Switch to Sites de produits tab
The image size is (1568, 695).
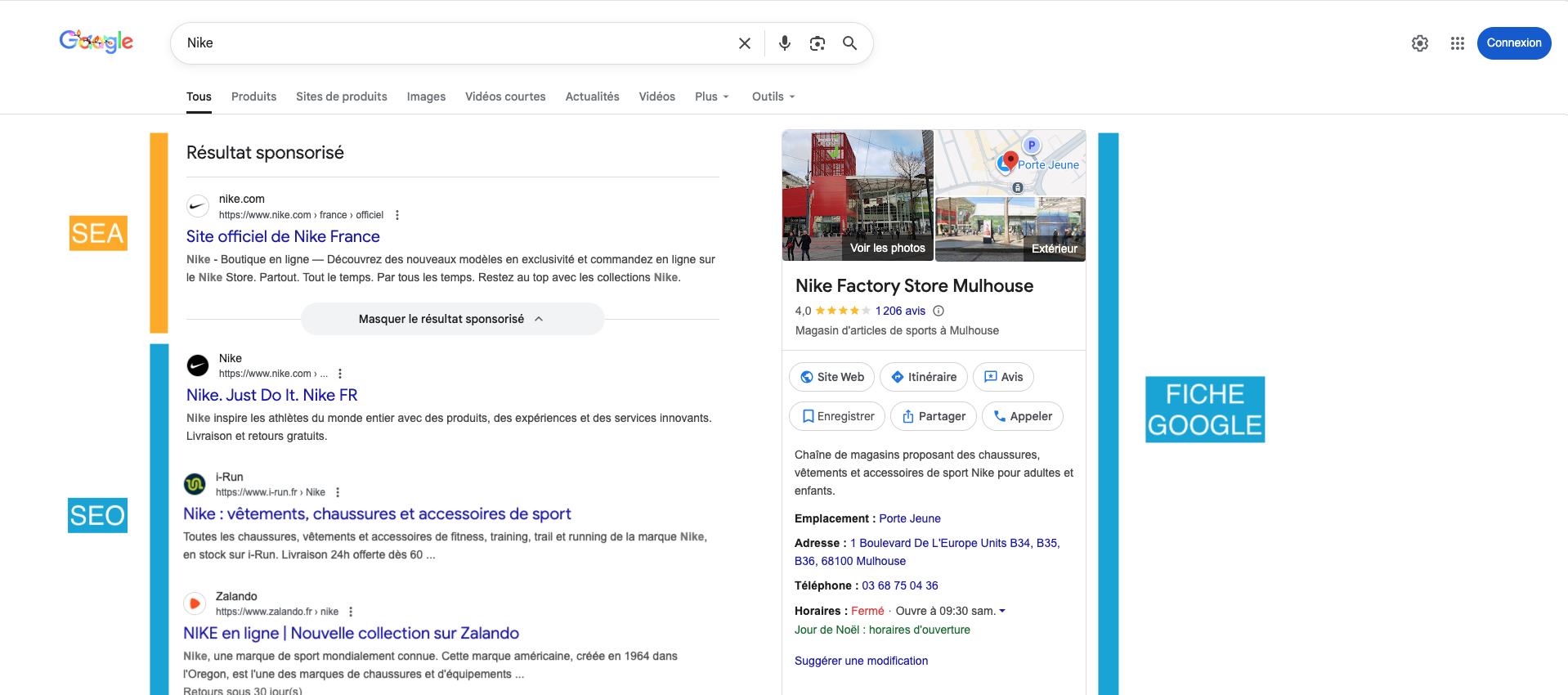342,96
